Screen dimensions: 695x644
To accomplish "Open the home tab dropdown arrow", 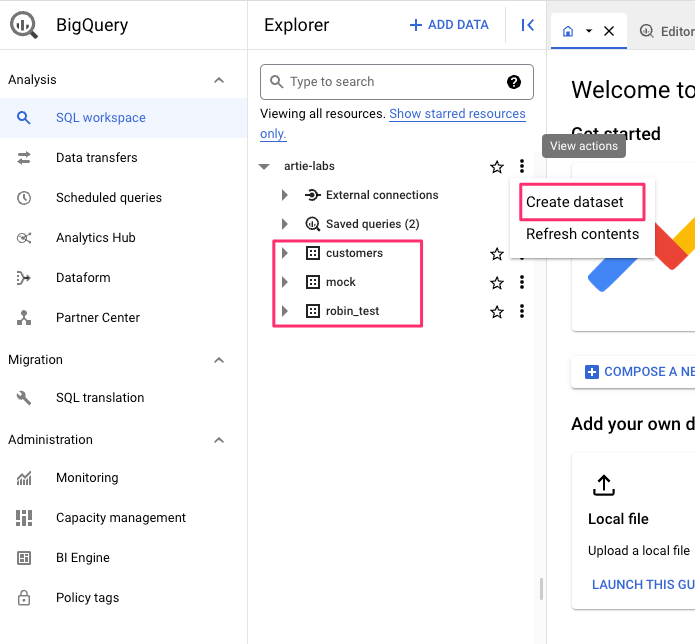I will [x=589, y=31].
